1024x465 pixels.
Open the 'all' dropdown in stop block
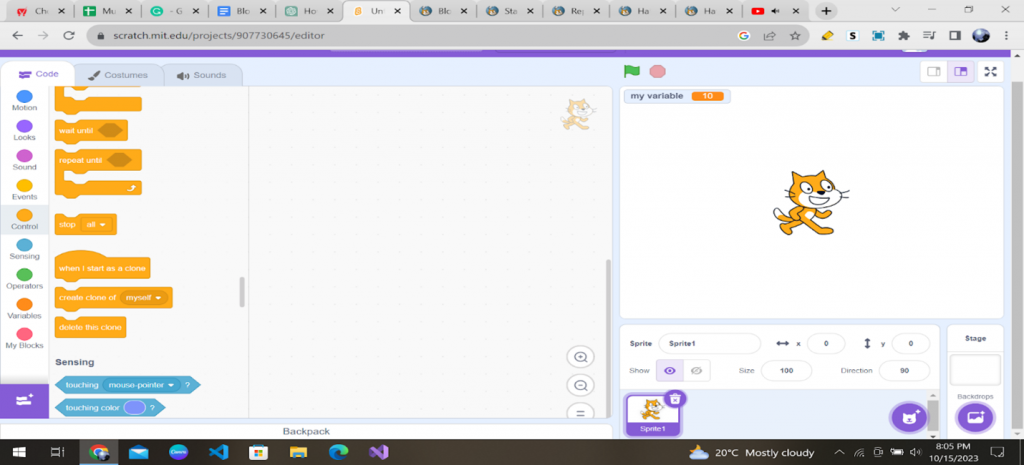point(96,225)
